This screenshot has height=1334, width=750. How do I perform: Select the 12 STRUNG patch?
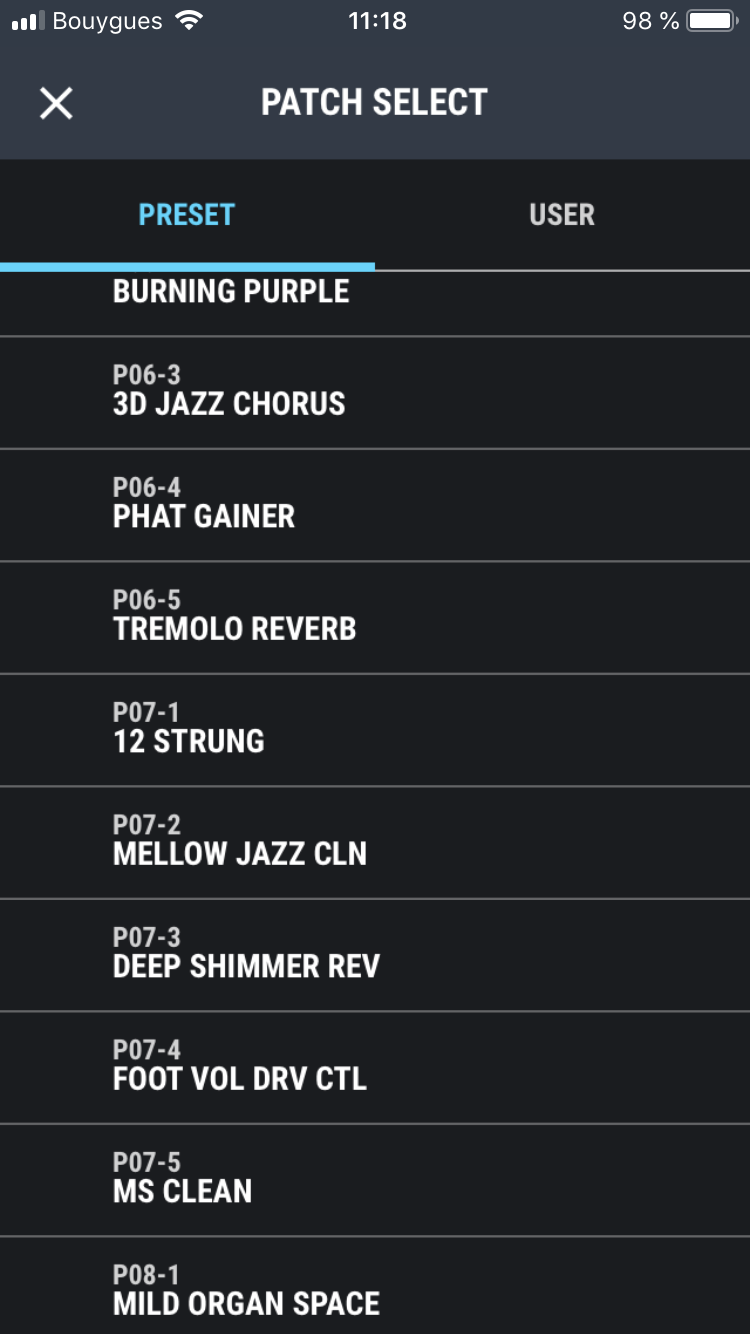click(189, 730)
